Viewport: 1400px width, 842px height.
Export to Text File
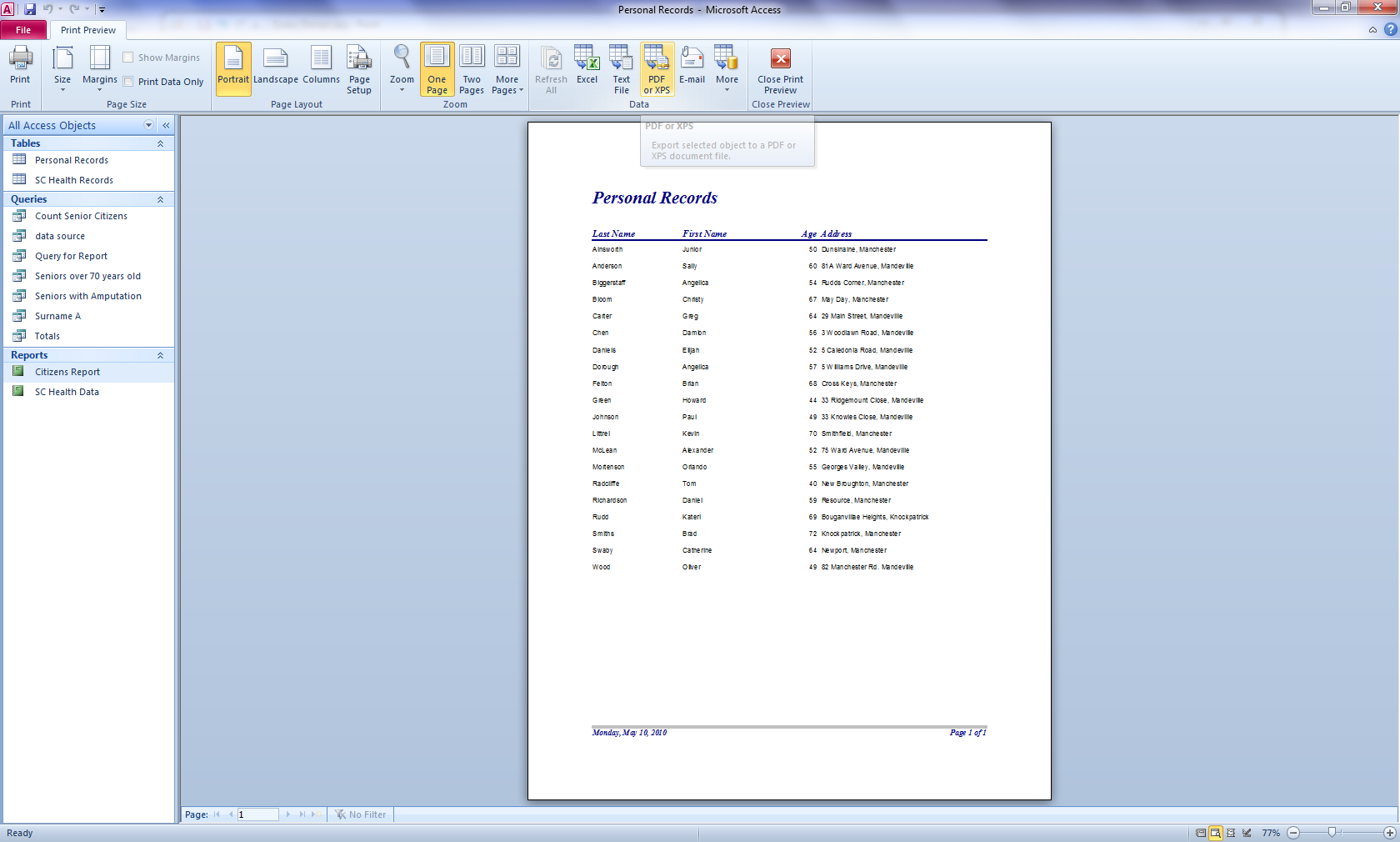[x=622, y=69]
